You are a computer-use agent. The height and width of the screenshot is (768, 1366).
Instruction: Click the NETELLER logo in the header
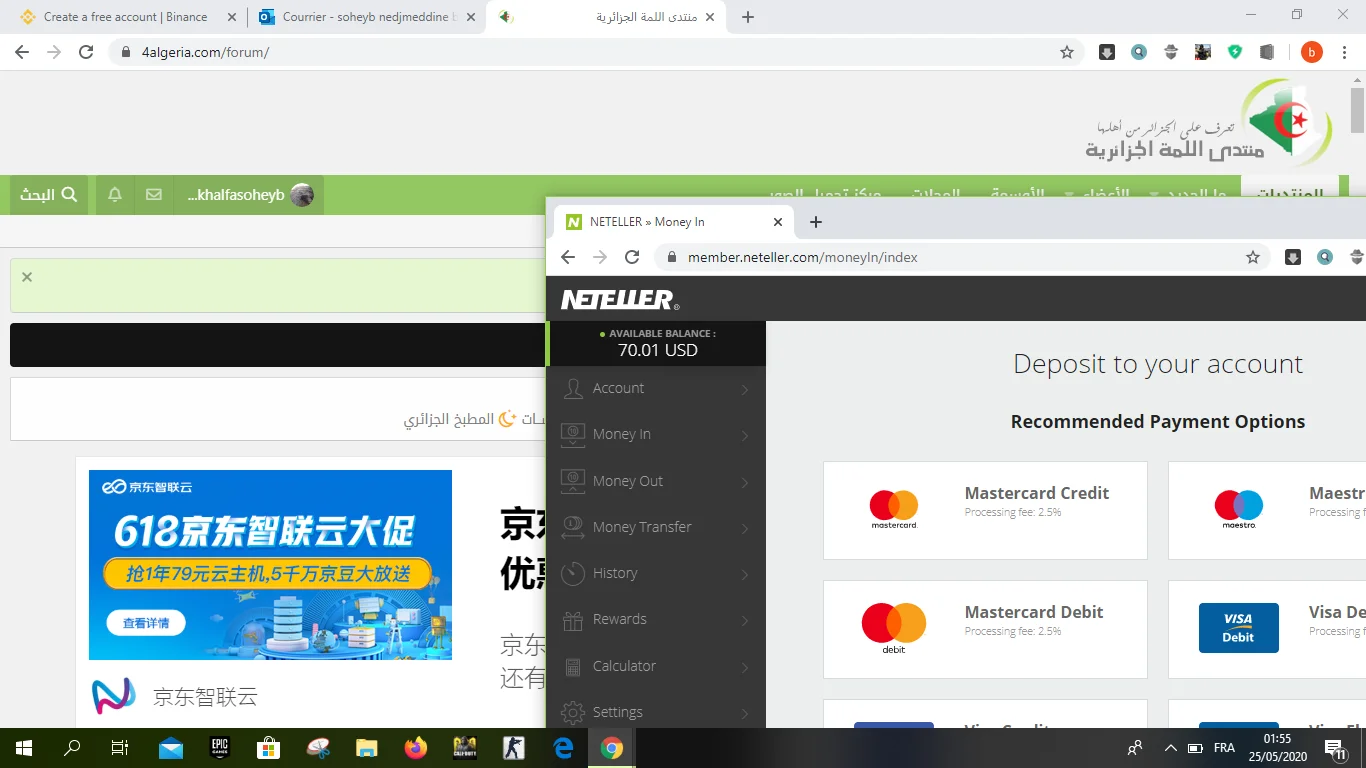point(620,299)
